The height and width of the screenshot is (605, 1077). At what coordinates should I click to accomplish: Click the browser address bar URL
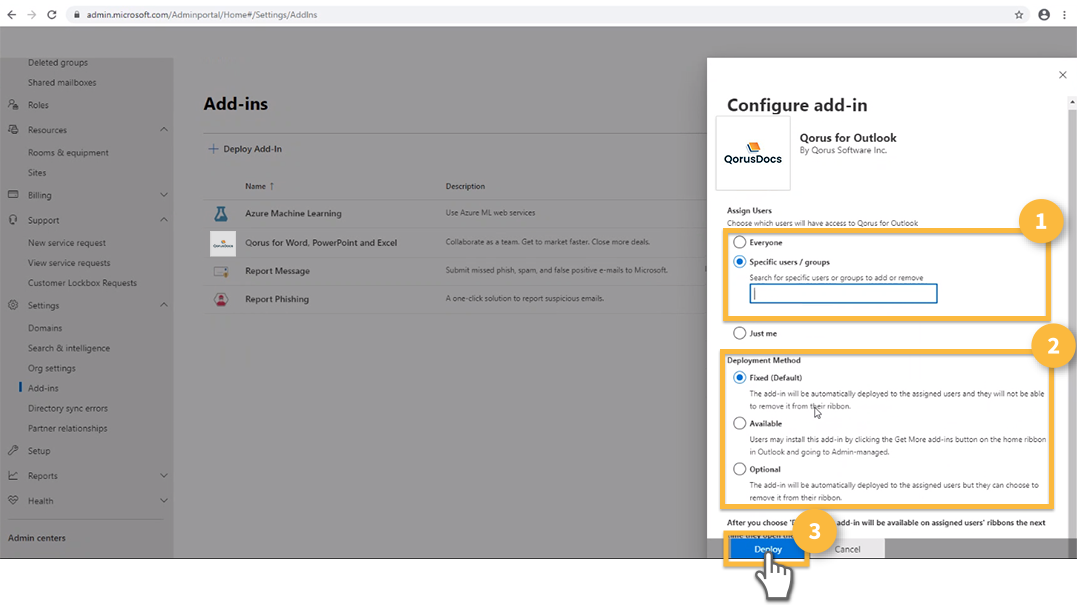(201, 14)
